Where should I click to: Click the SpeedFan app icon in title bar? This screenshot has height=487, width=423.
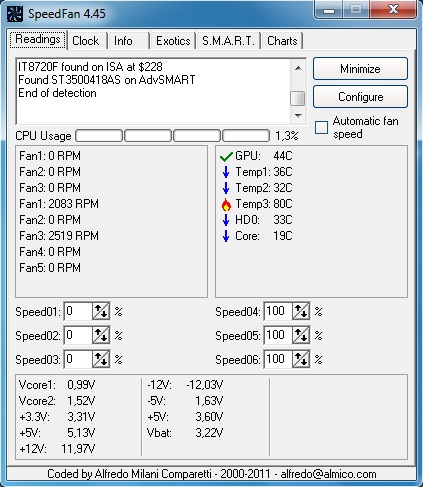(15, 14)
